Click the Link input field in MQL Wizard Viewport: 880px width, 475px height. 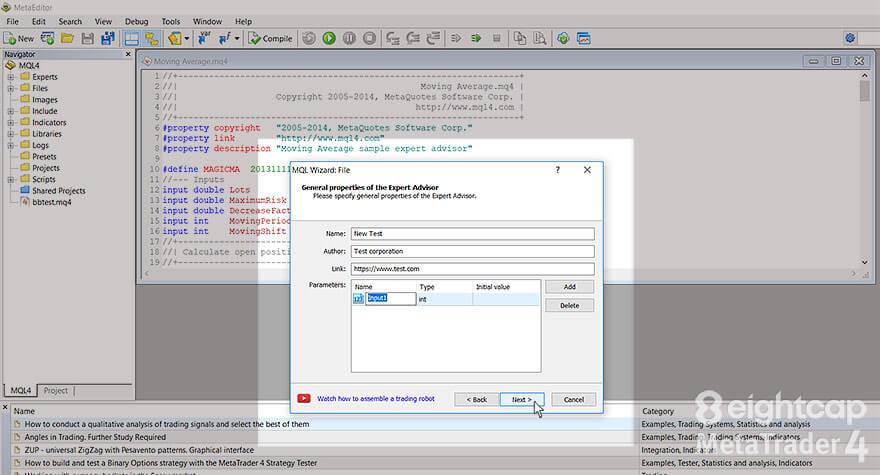[x=473, y=268]
